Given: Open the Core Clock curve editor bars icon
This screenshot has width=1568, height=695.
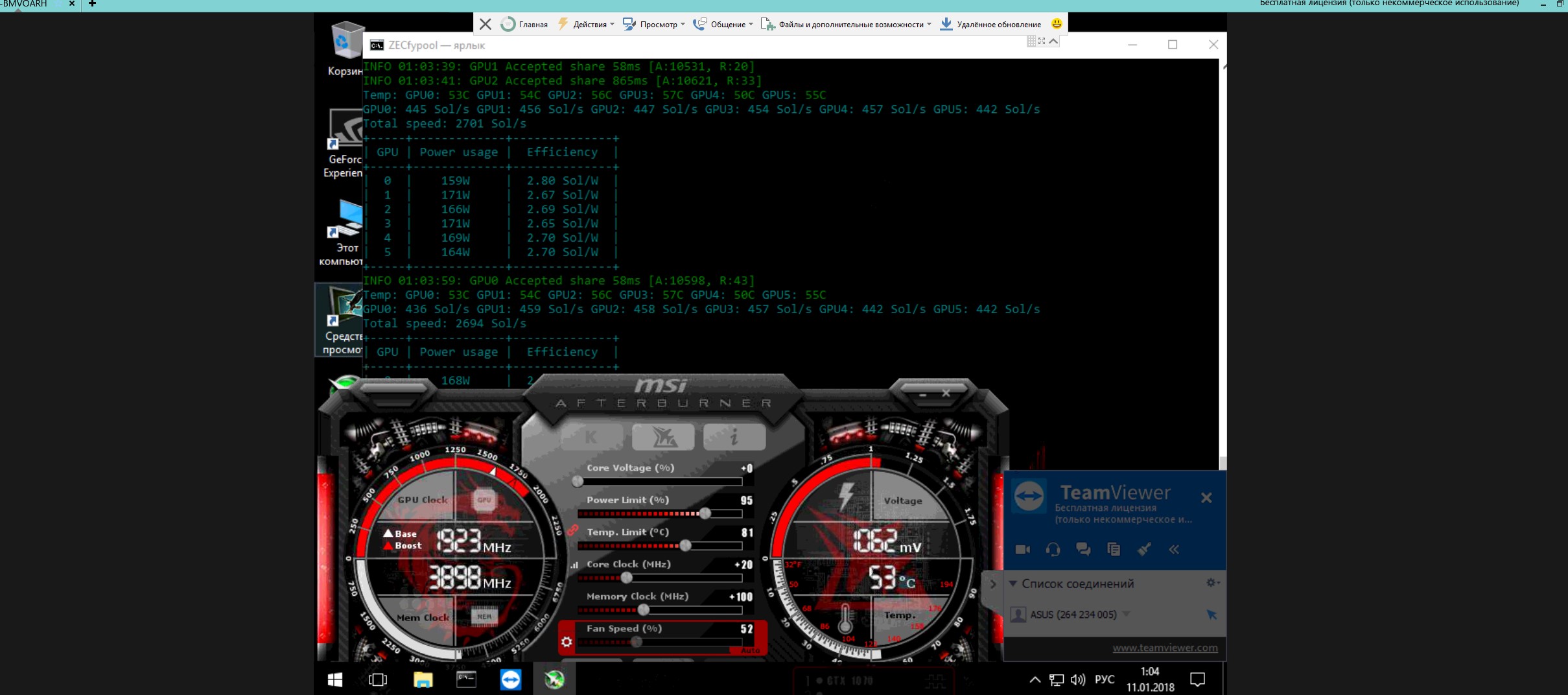Looking at the screenshot, I should (574, 565).
